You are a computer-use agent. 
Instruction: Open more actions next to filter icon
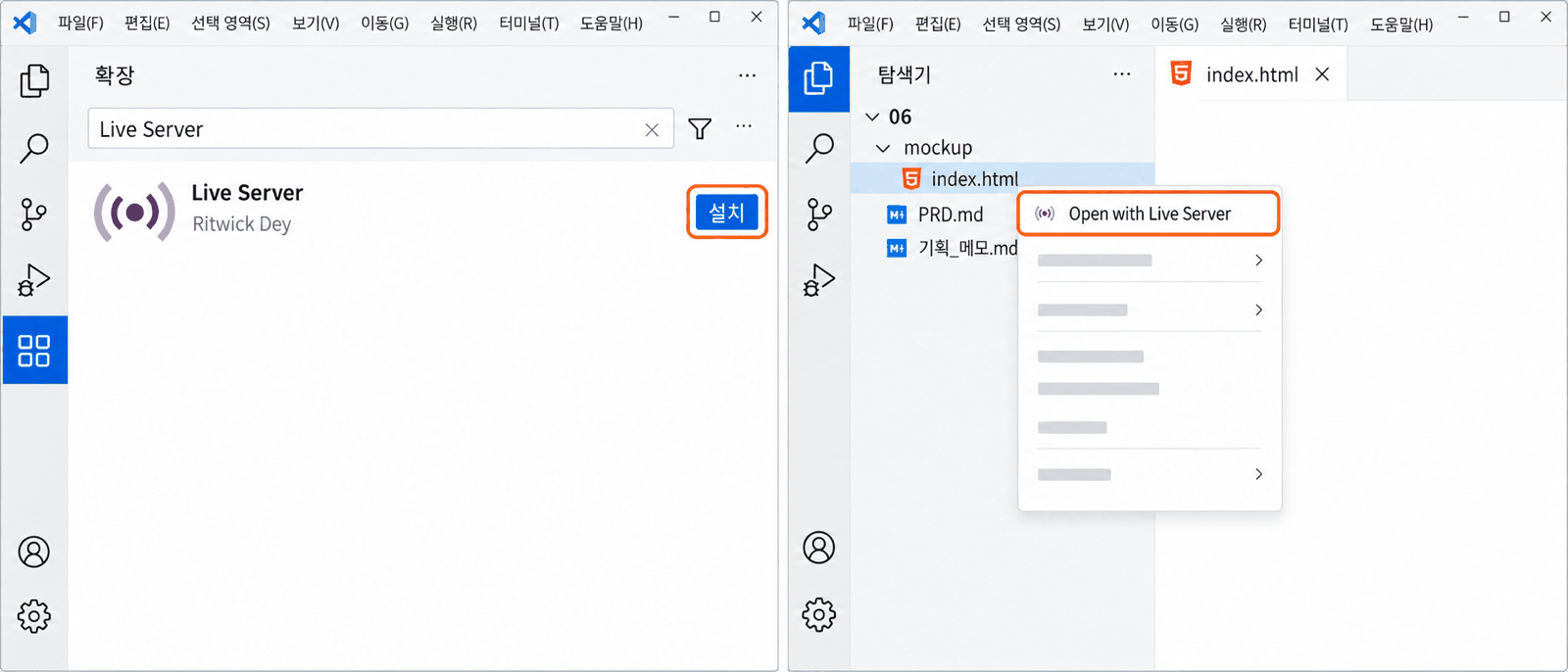click(744, 126)
